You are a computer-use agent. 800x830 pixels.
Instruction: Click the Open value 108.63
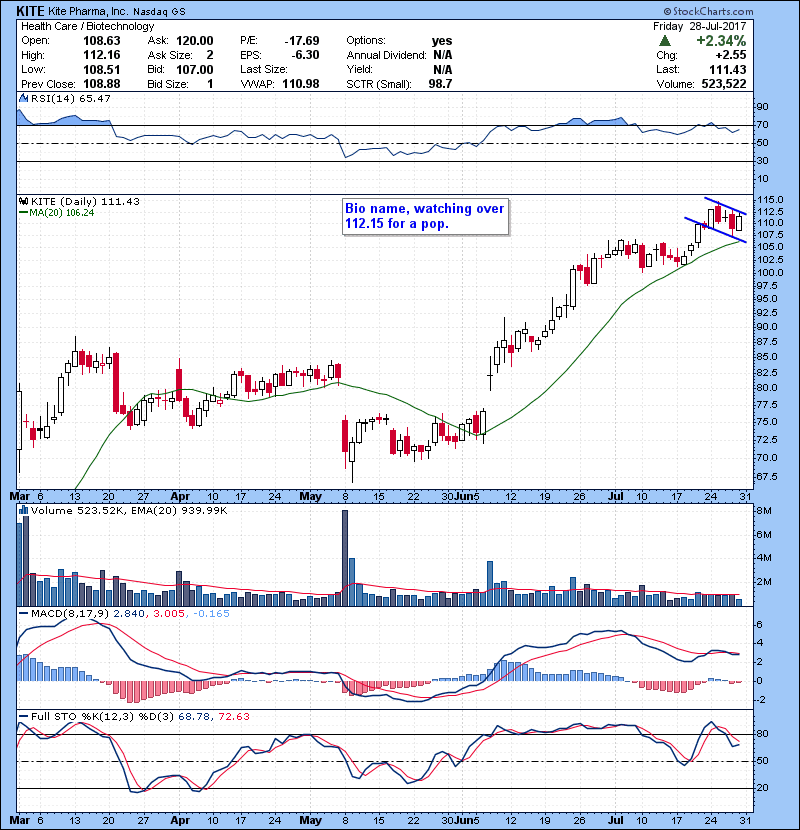pos(102,41)
